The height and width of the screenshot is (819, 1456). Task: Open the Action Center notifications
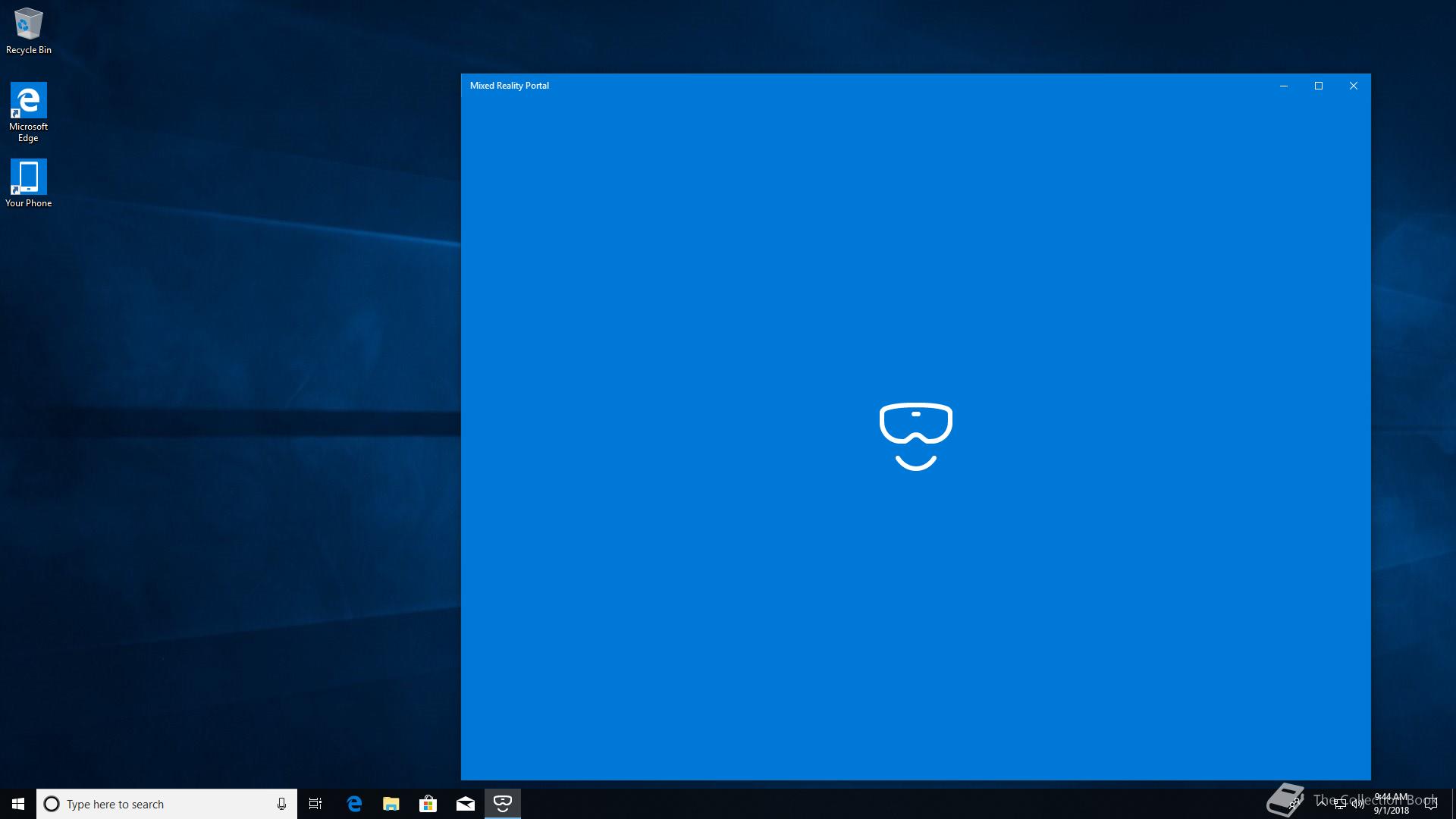1431,804
